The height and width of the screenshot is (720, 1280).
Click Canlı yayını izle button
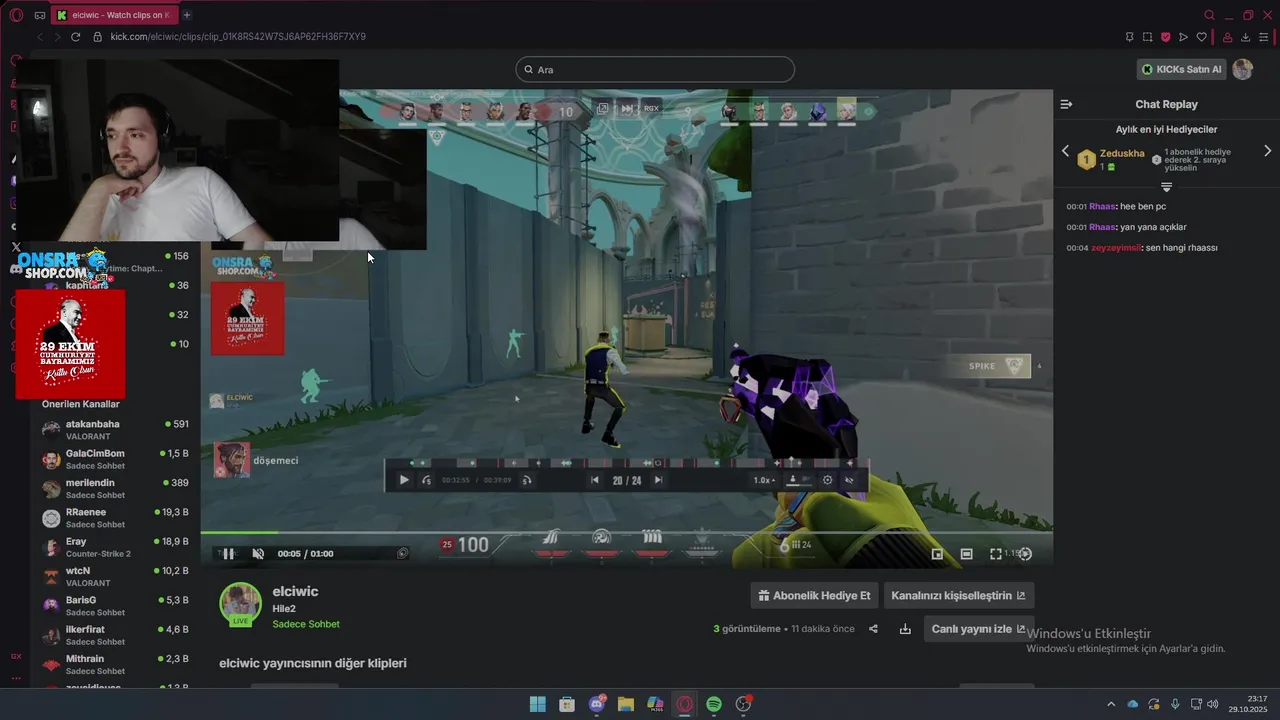coord(978,629)
